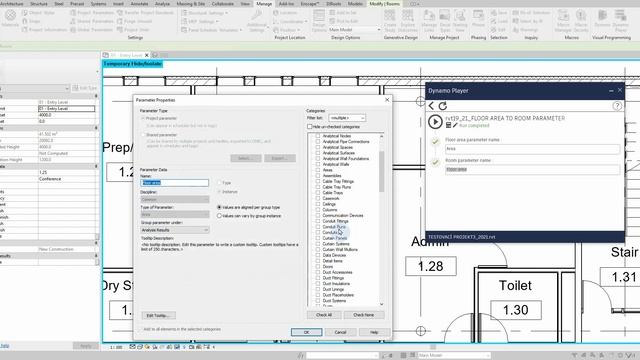Select Values are aligned per group type

click(219, 207)
